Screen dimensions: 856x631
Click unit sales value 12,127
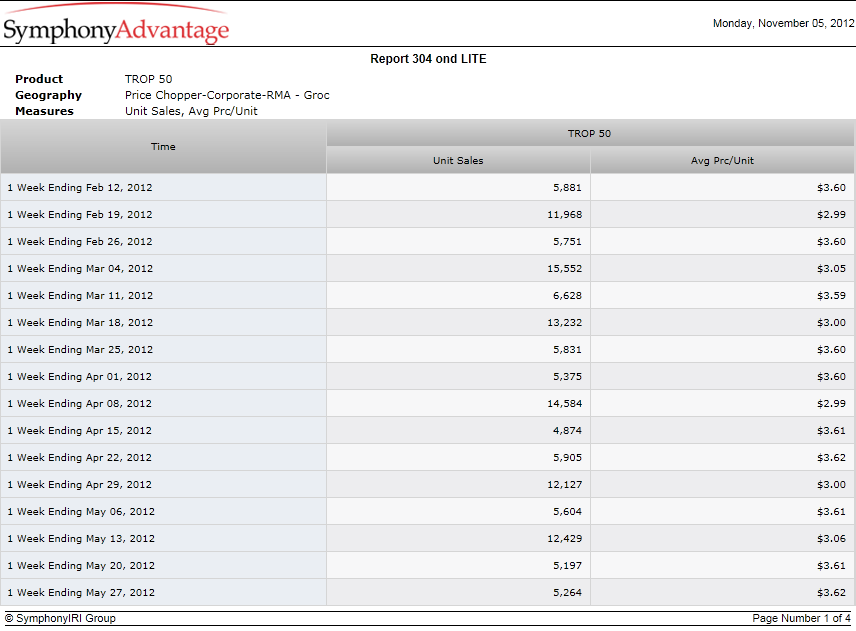pyautogui.click(x=564, y=485)
